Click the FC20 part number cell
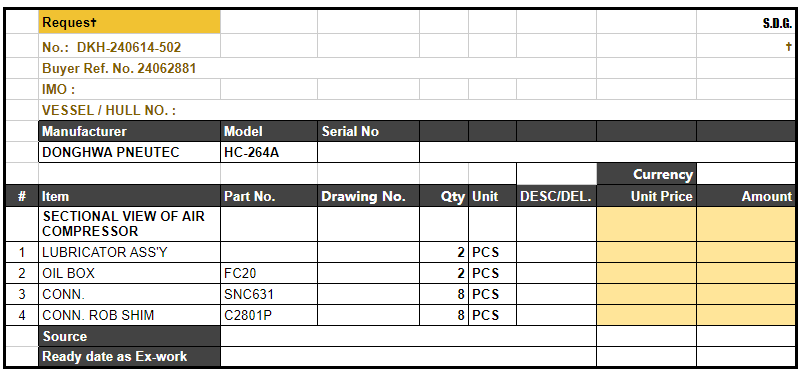Viewport: 799px width, 373px height. pos(269,273)
